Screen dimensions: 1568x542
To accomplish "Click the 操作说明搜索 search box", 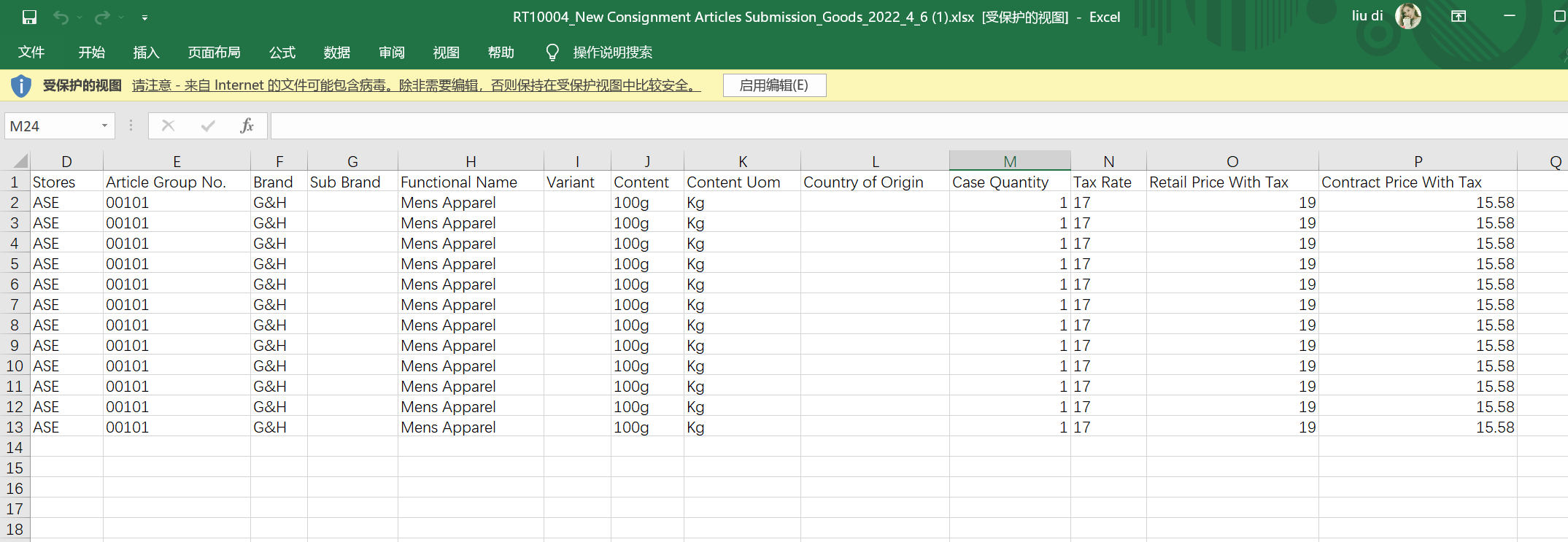I will 613,53.
